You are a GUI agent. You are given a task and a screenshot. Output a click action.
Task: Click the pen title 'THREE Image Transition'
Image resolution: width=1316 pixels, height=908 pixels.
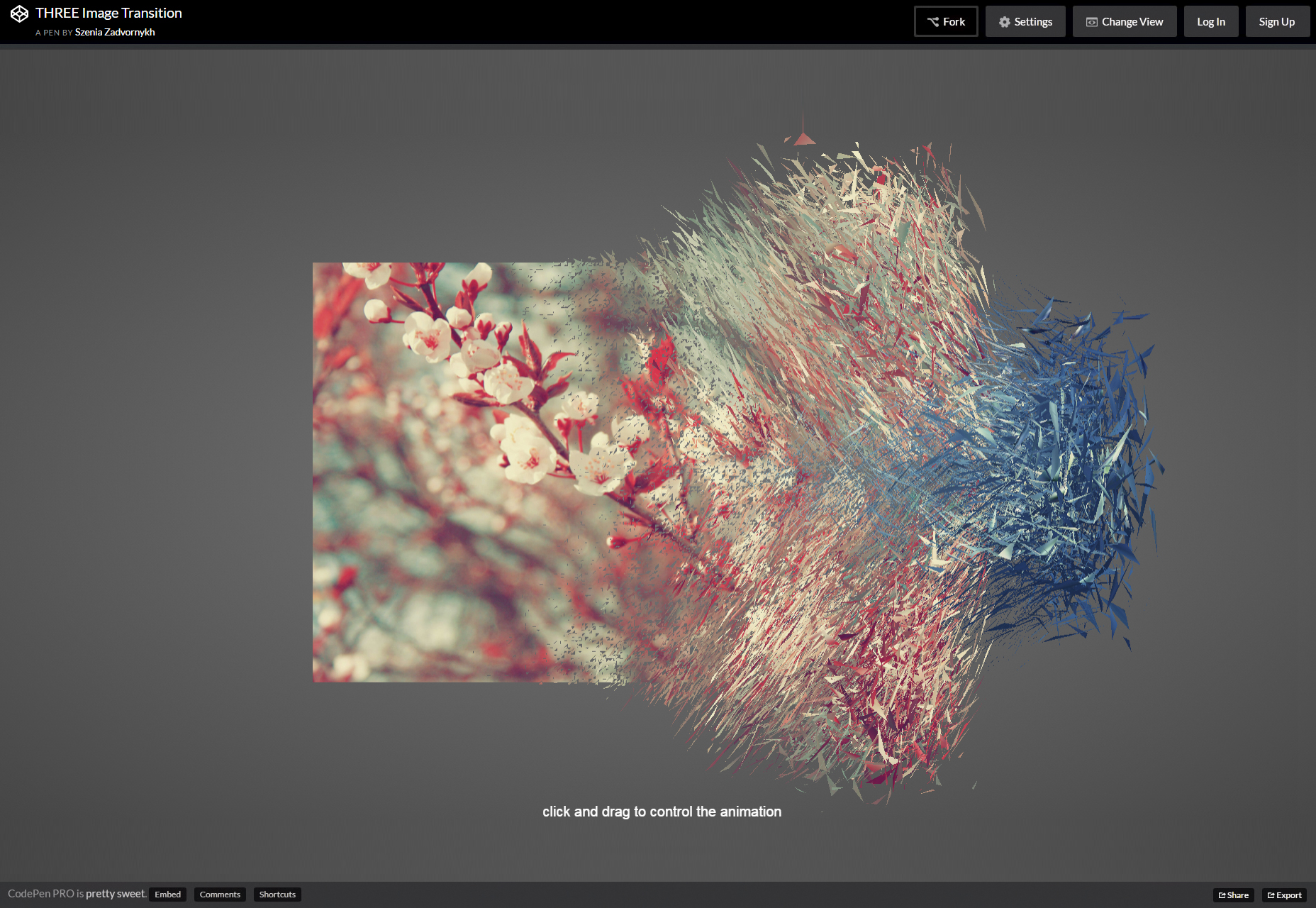click(108, 13)
